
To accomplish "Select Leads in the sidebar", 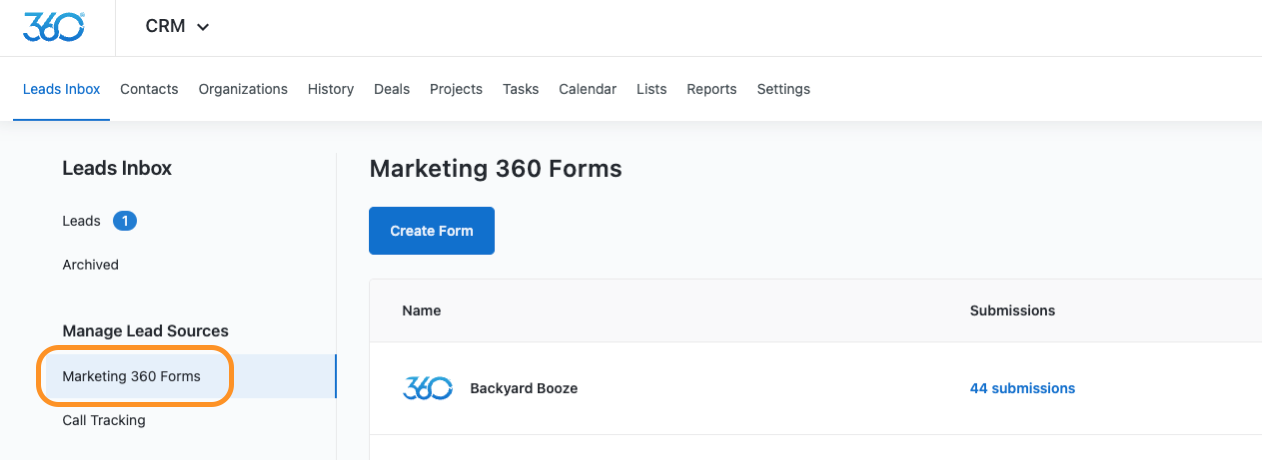I will click(x=82, y=221).
